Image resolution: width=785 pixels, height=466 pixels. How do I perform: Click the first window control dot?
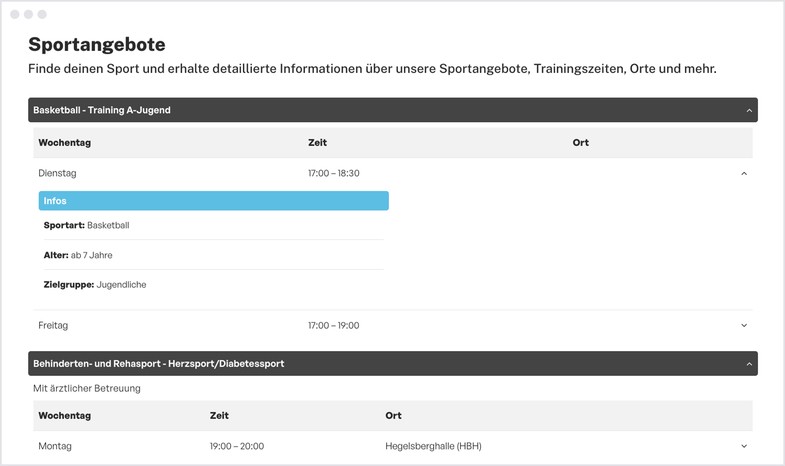pyautogui.click(x=15, y=14)
